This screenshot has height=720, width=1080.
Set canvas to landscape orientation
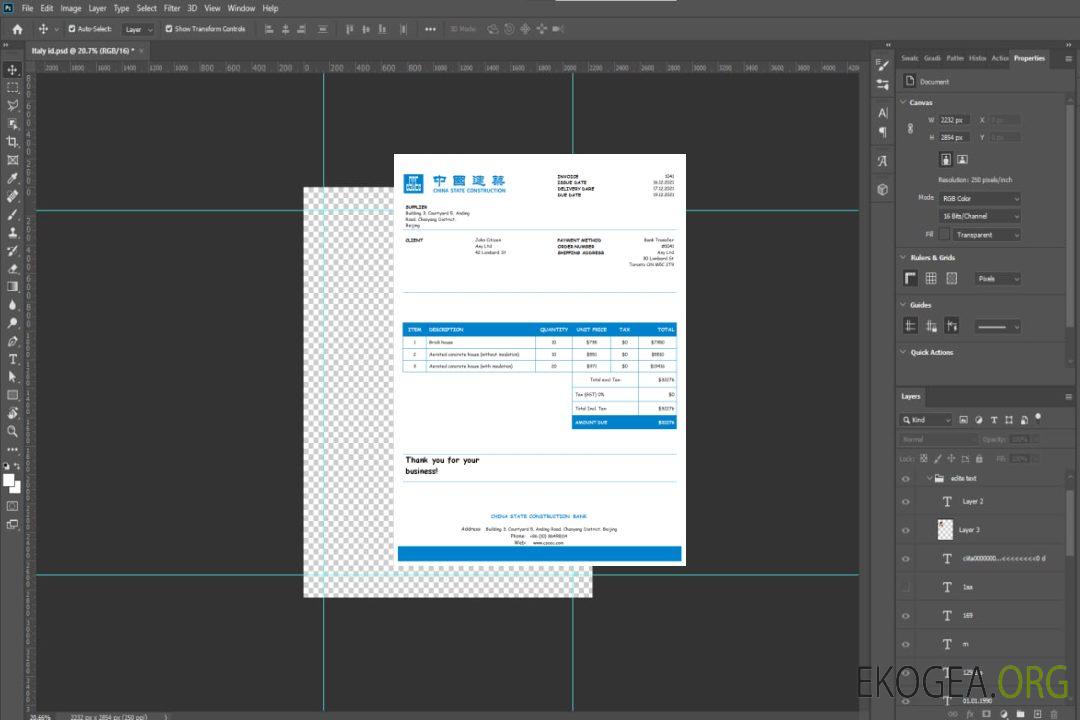click(962, 159)
